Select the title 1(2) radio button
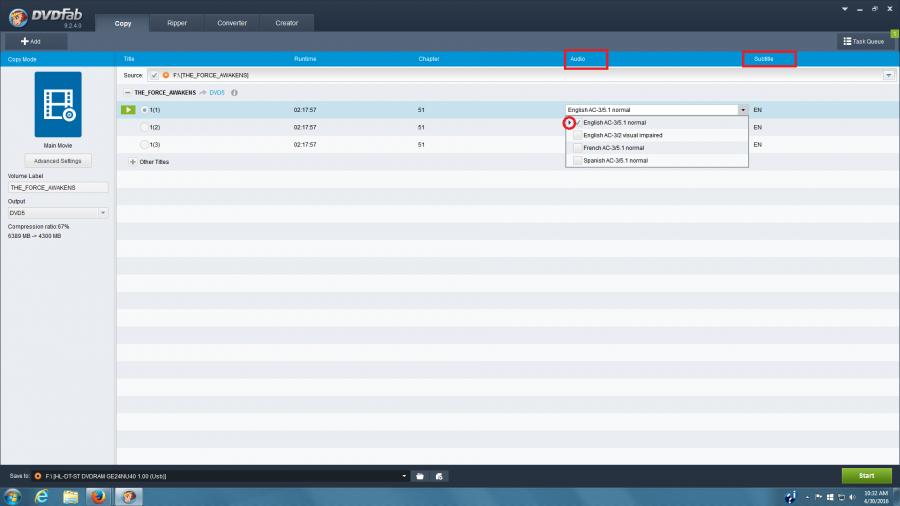900x506 pixels. pyautogui.click(x=144, y=127)
